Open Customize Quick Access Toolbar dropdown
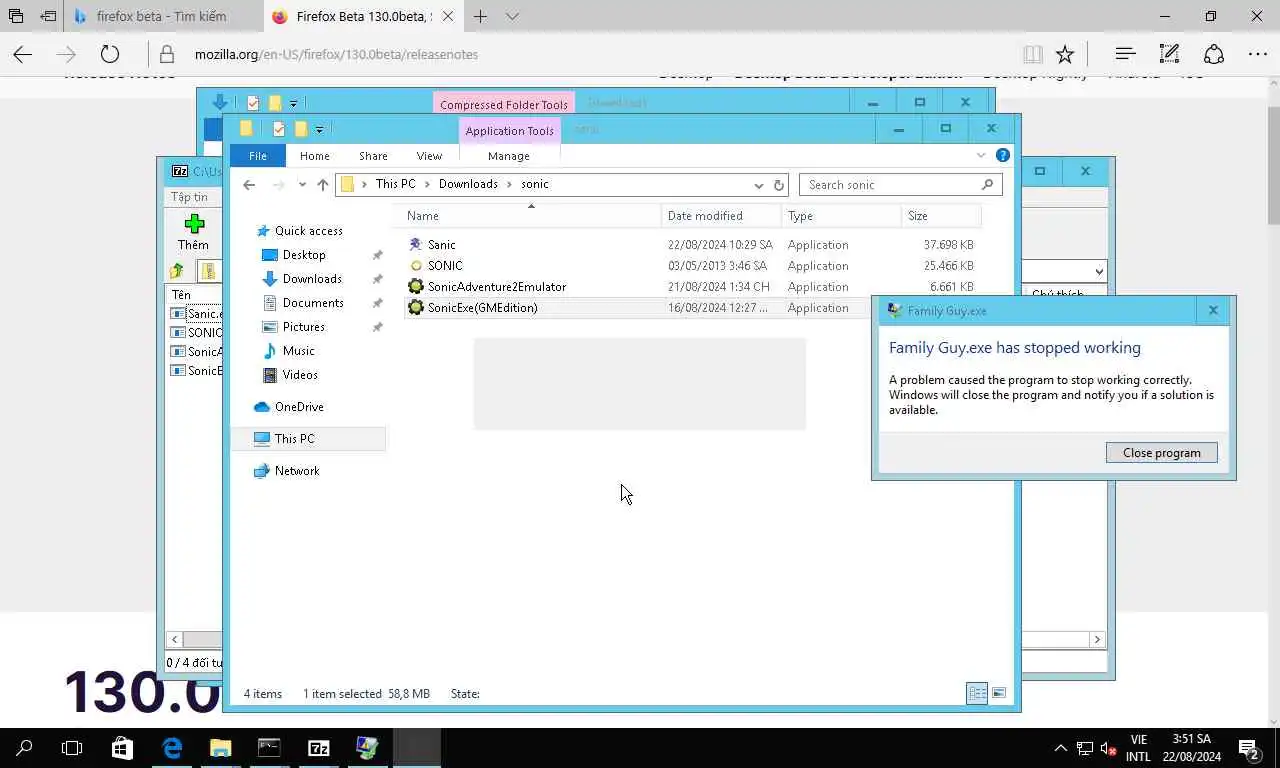The height and width of the screenshot is (768, 1280). pos(319,129)
